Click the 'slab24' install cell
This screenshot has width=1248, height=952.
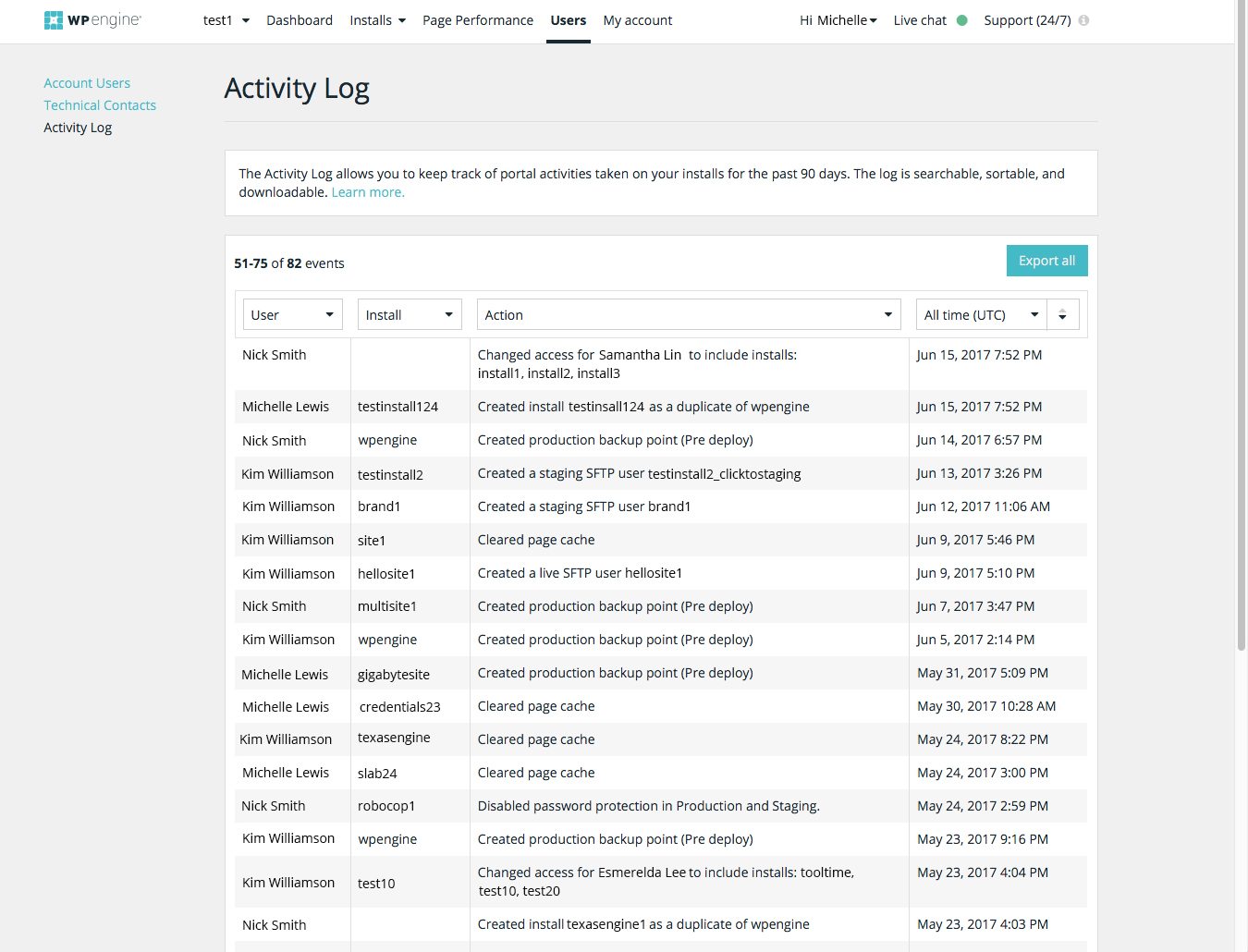click(x=377, y=774)
